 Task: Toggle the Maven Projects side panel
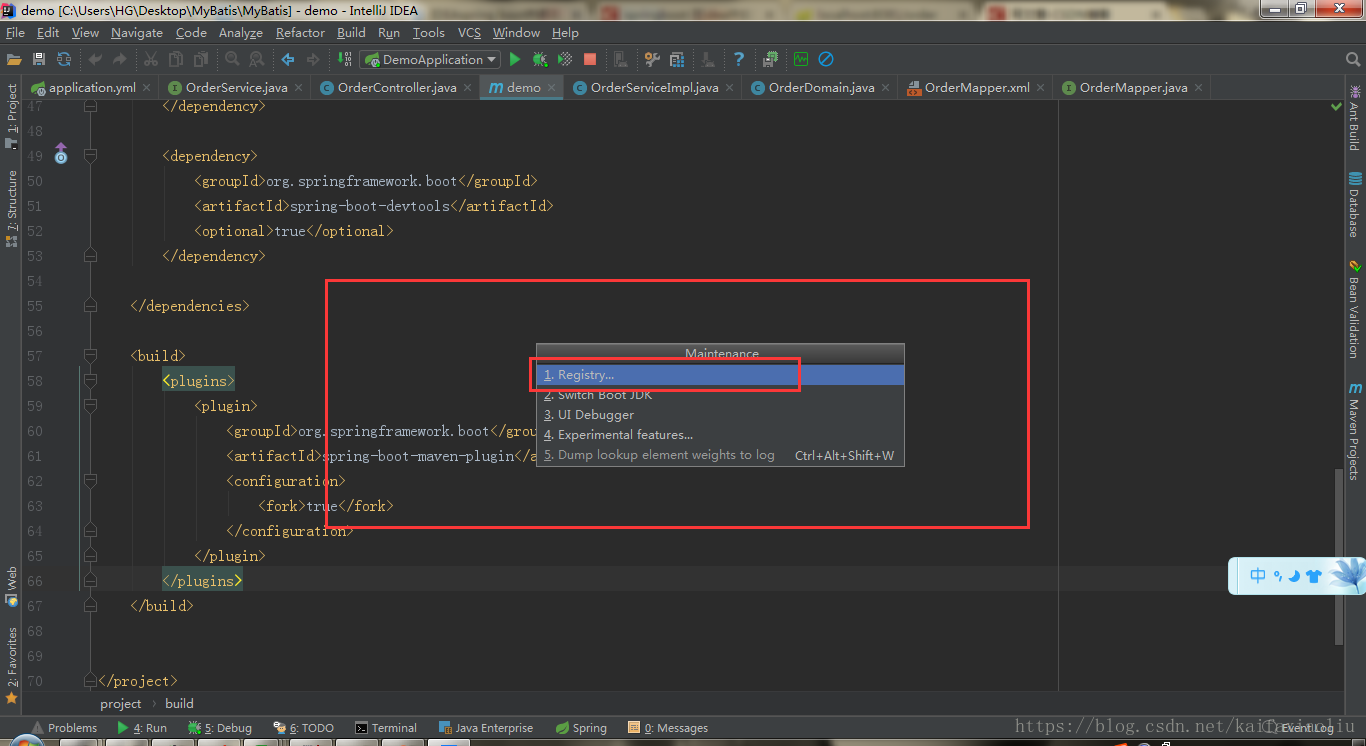[x=1355, y=430]
